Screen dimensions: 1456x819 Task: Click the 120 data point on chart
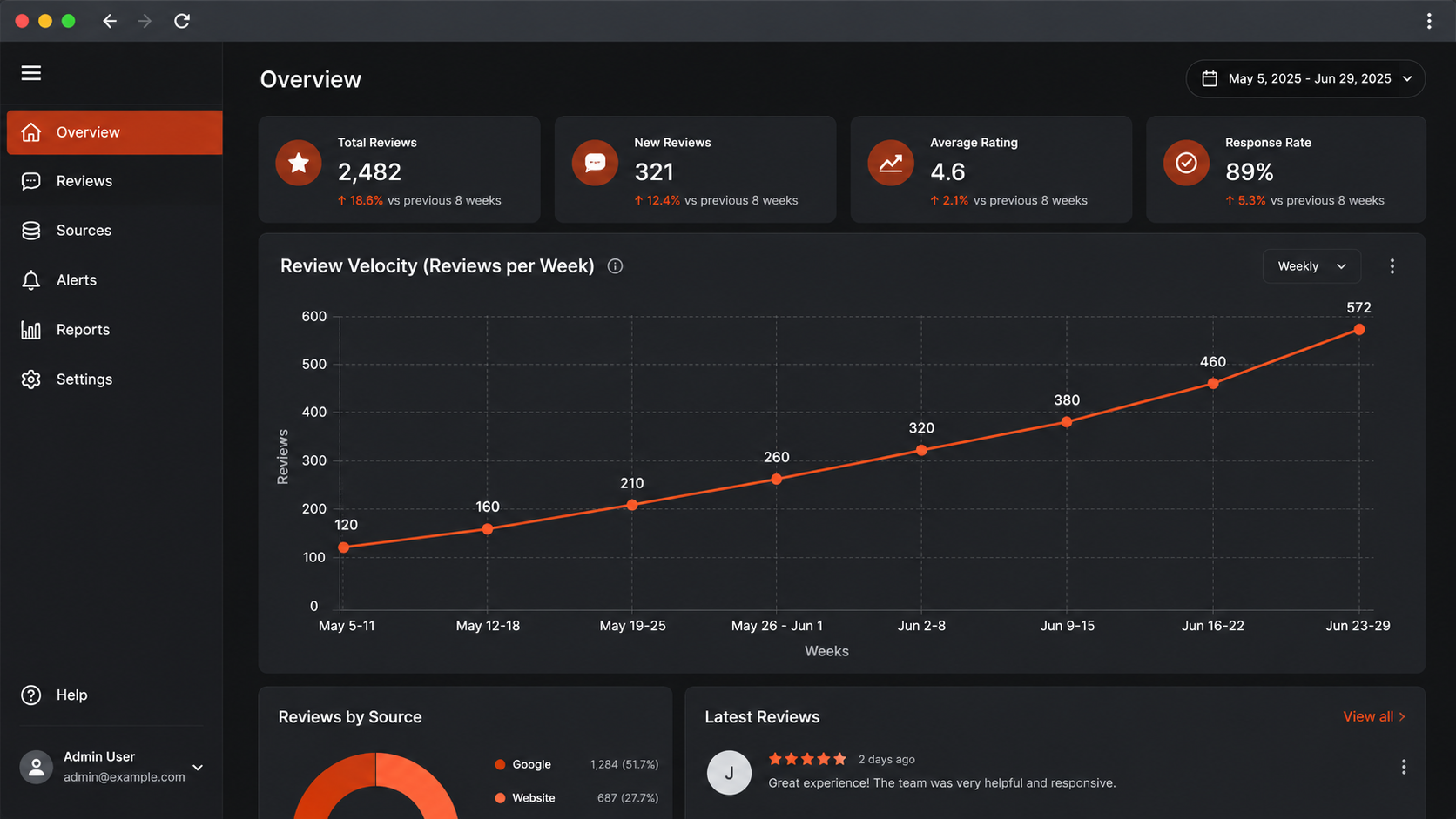[x=344, y=547]
